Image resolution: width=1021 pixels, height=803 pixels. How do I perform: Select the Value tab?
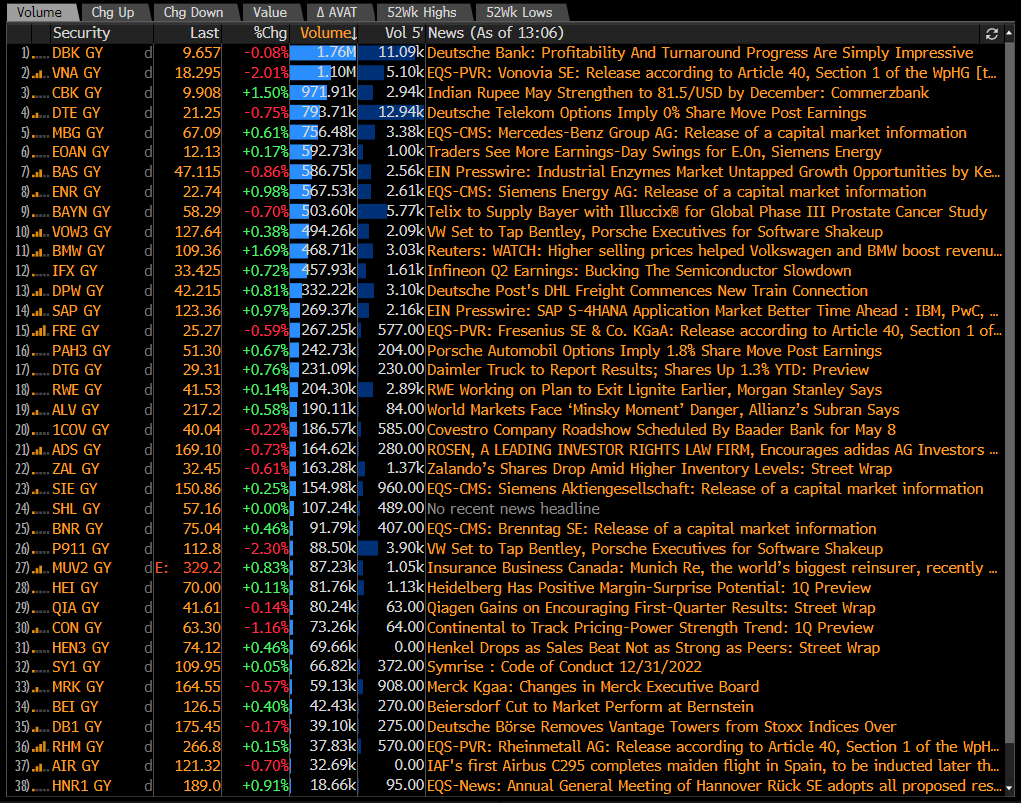pos(270,12)
